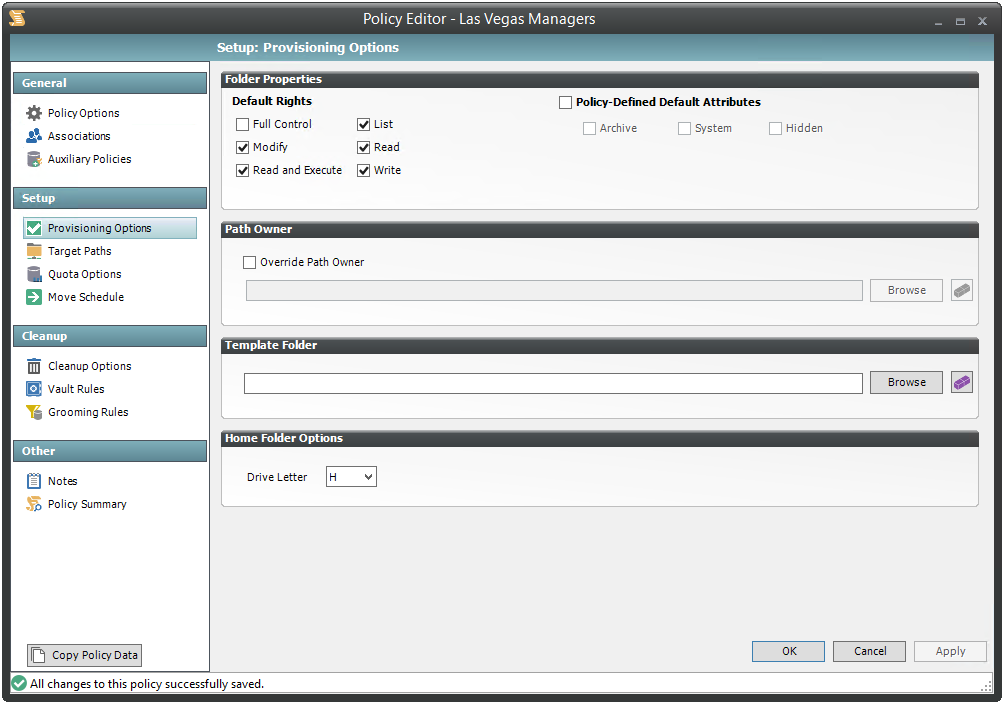Viewport: 1005px width, 704px height.
Task: Click the Copy Policy Data button
Action: tap(85, 655)
